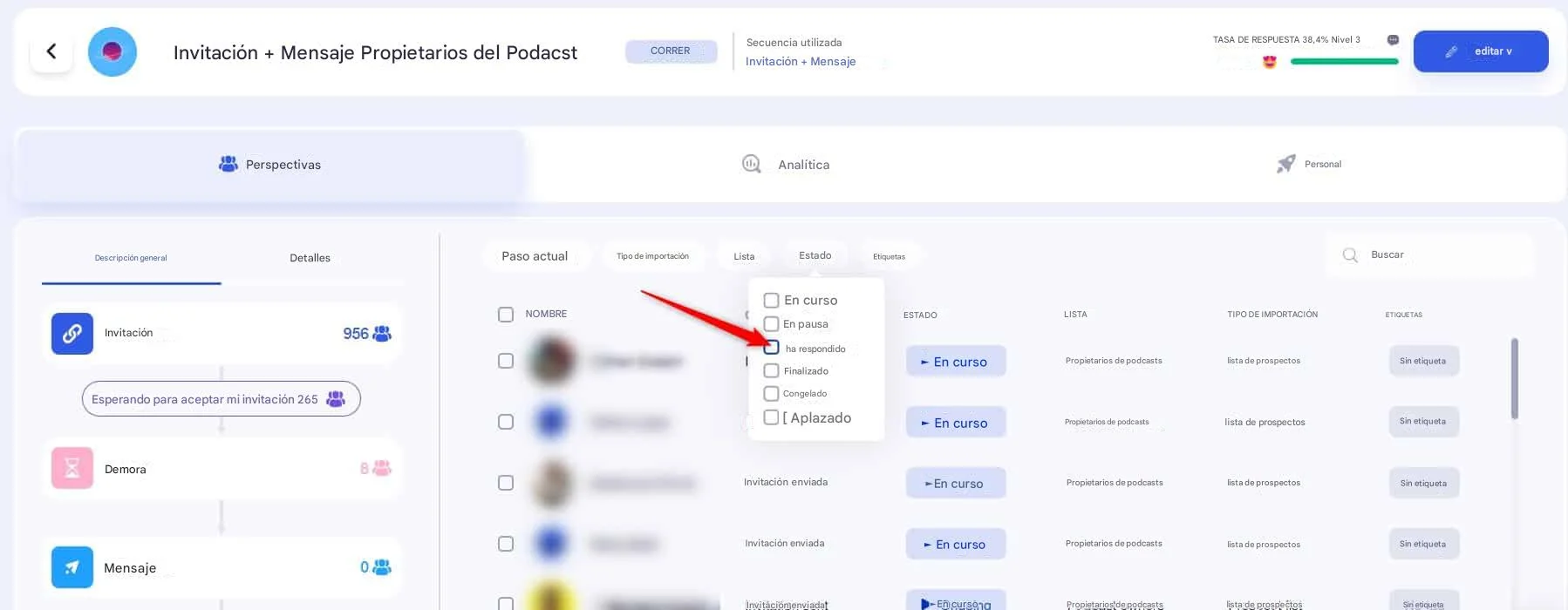1568x610 pixels.
Task: Click the Demora hourglass icon
Action: pos(72,469)
